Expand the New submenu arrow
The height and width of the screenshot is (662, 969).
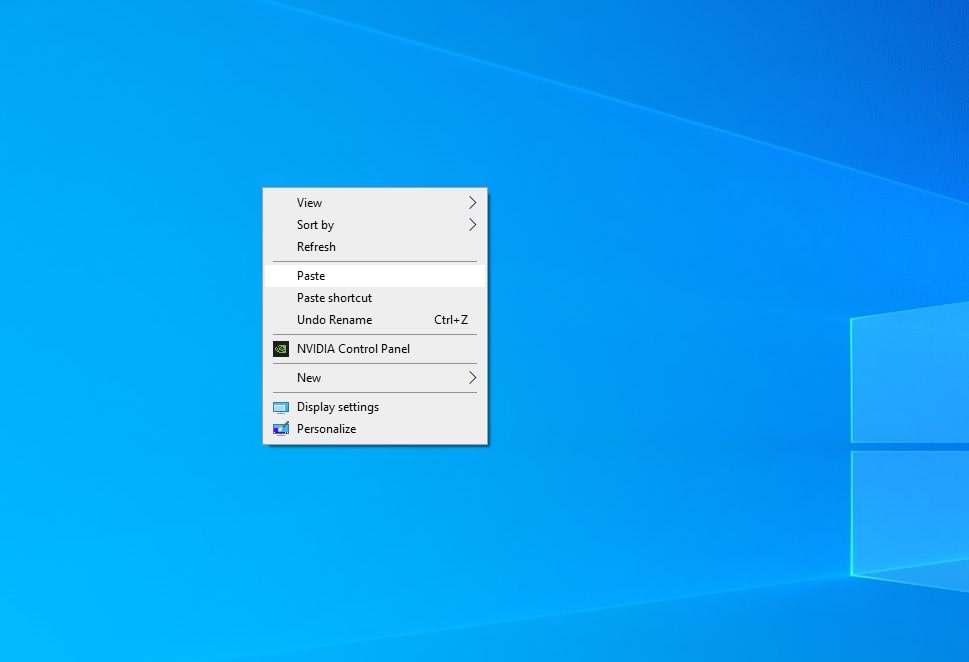(473, 378)
